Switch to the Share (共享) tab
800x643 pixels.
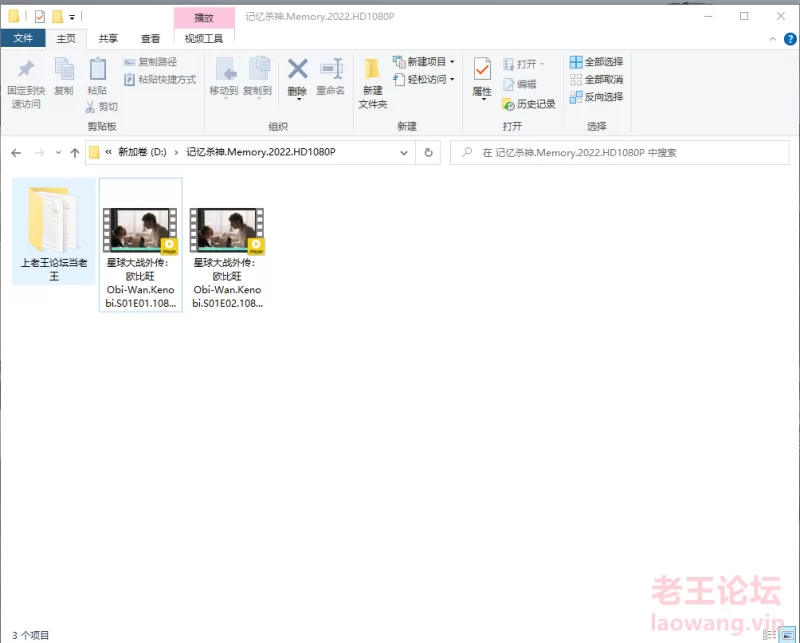pos(108,38)
